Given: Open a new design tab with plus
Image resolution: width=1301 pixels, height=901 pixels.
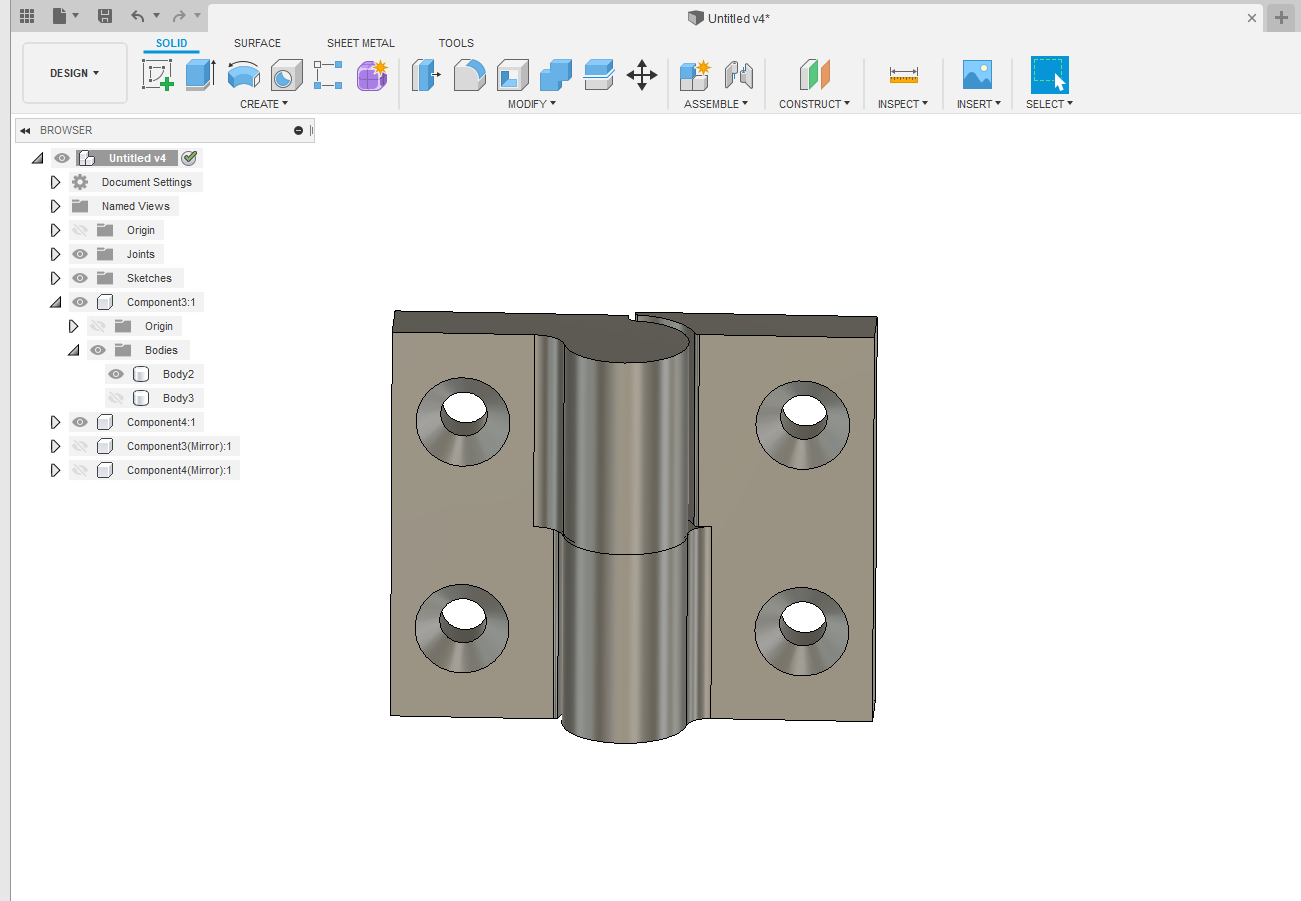Looking at the screenshot, I should tap(1281, 17).
